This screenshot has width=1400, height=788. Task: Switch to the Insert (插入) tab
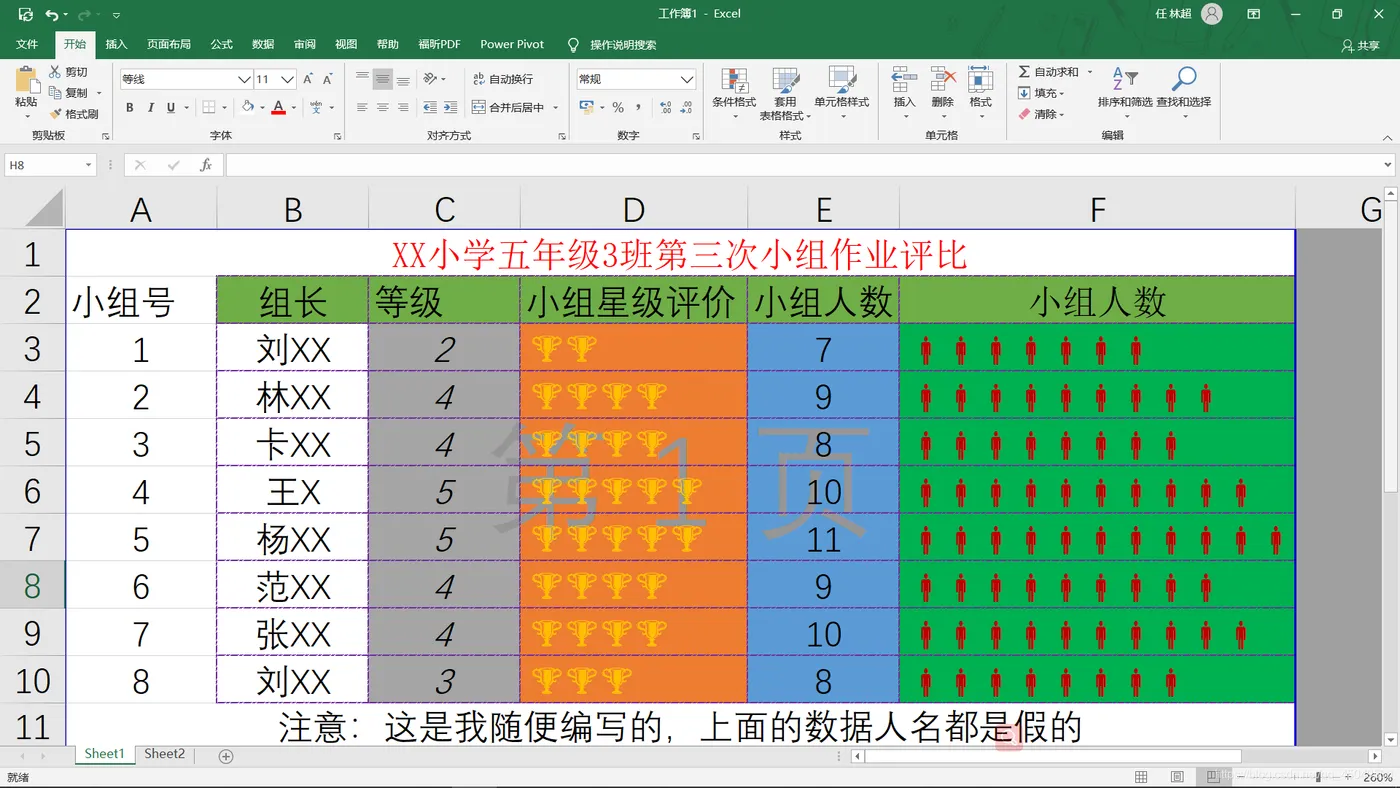point(117,44)
